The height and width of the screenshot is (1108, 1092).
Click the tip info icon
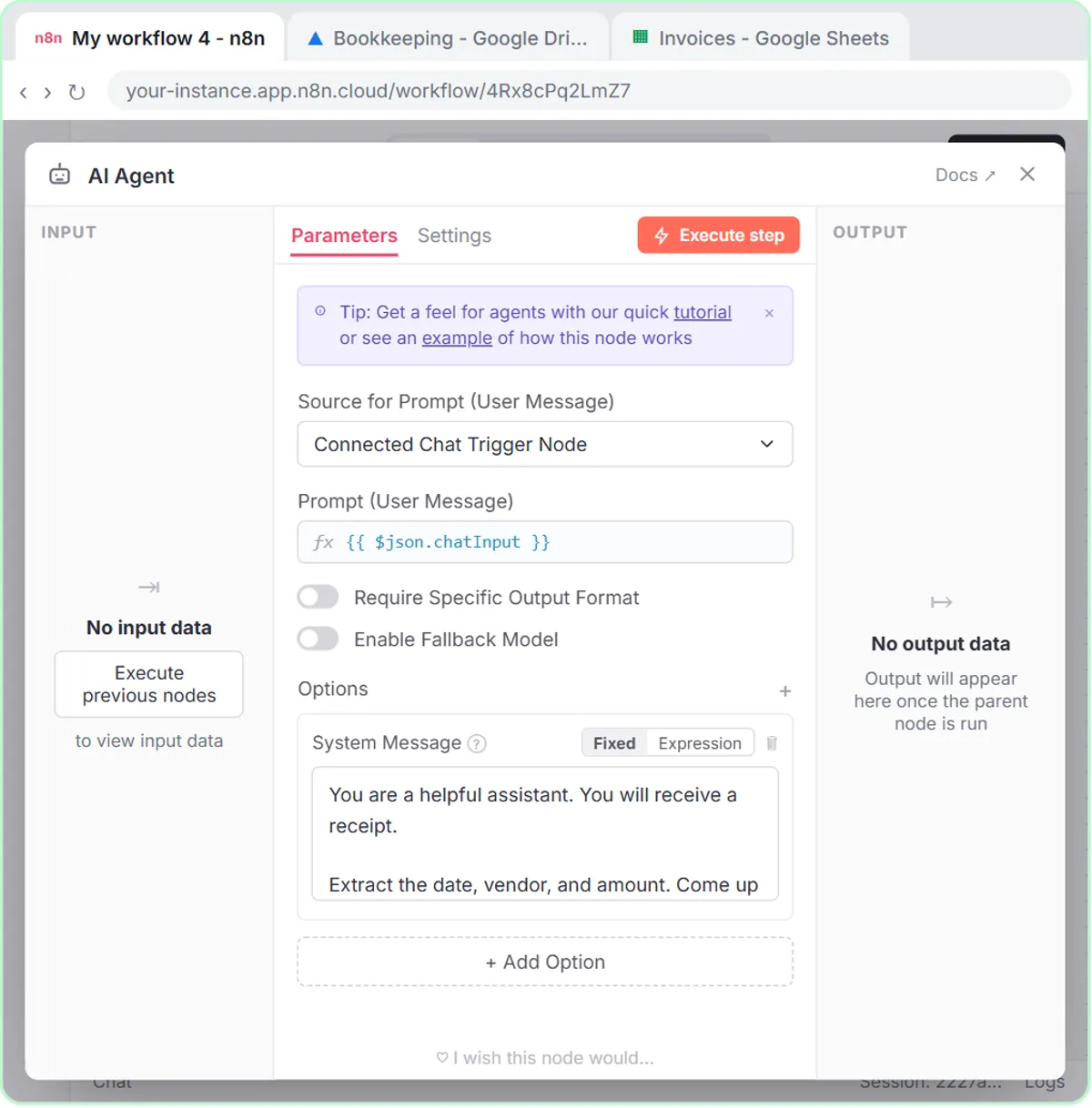(320, 311)
